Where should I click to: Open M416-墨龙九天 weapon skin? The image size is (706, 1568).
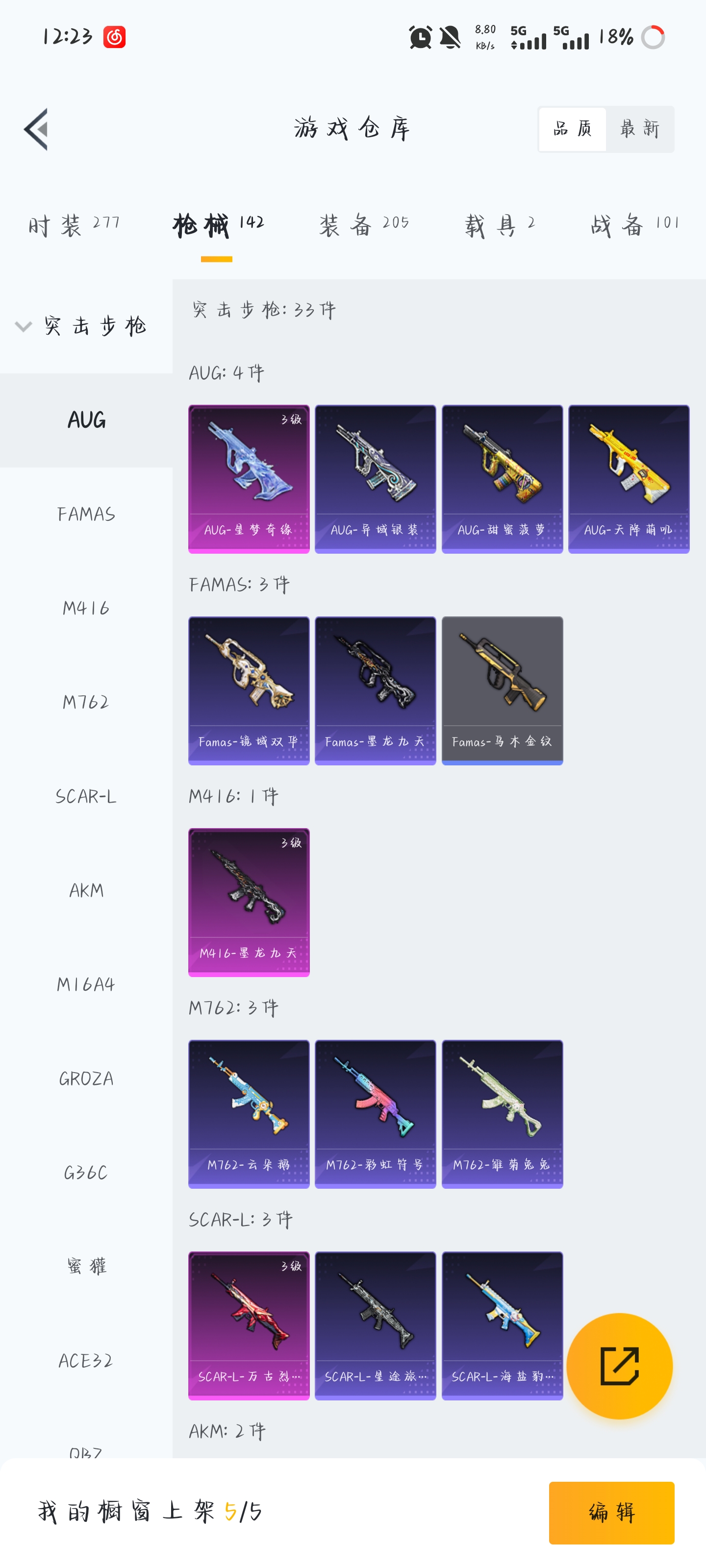point(249,902)
